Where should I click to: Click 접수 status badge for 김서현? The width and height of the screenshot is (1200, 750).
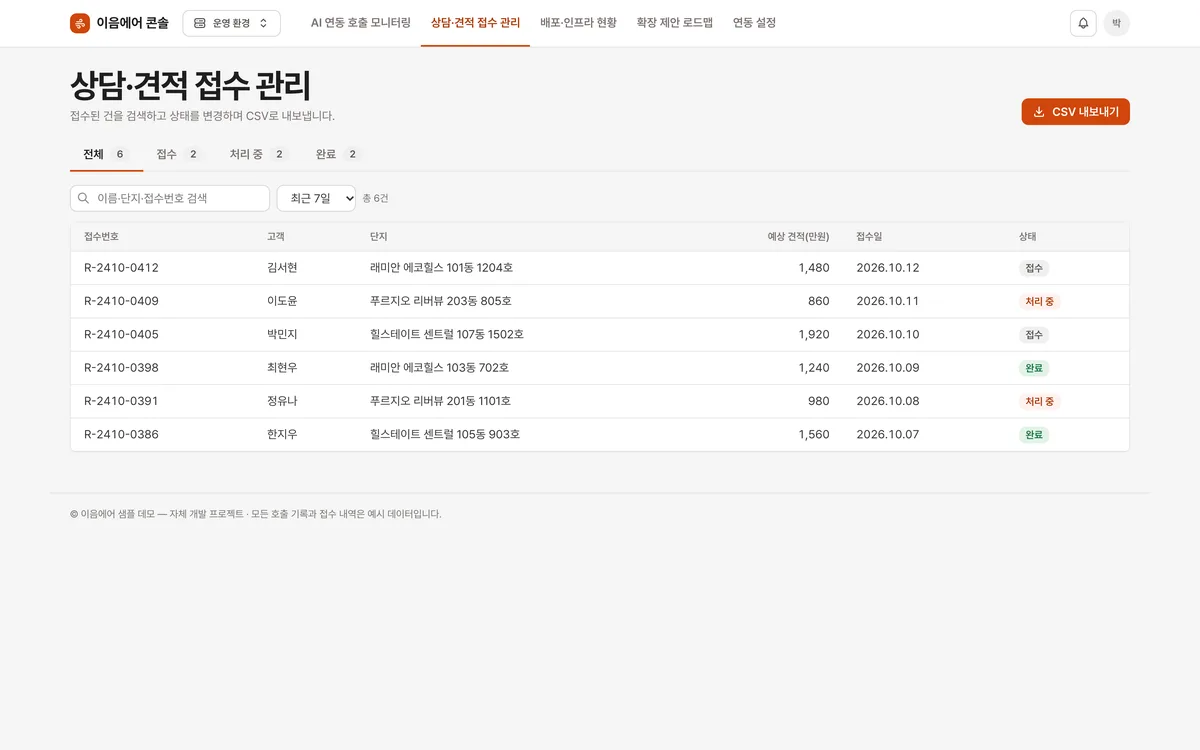click(x=1034, y=268)
